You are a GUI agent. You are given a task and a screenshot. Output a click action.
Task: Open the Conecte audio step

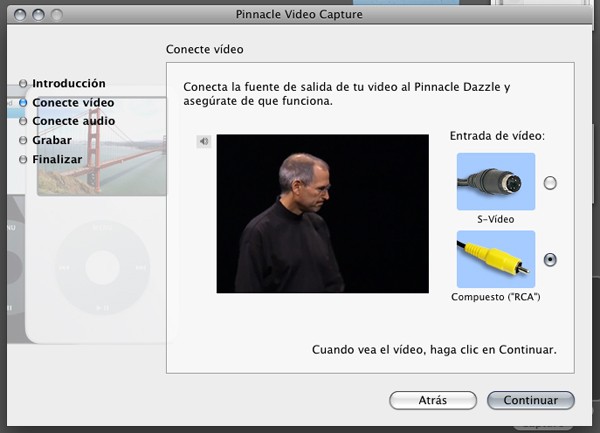point(73,121)
